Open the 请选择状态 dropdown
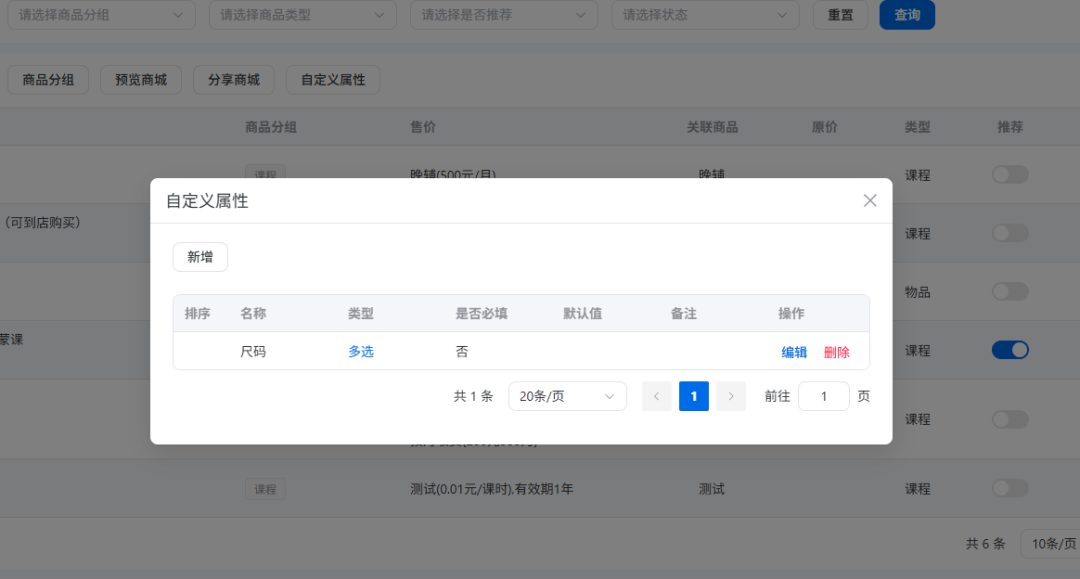1080x579 pixels. 704,15
